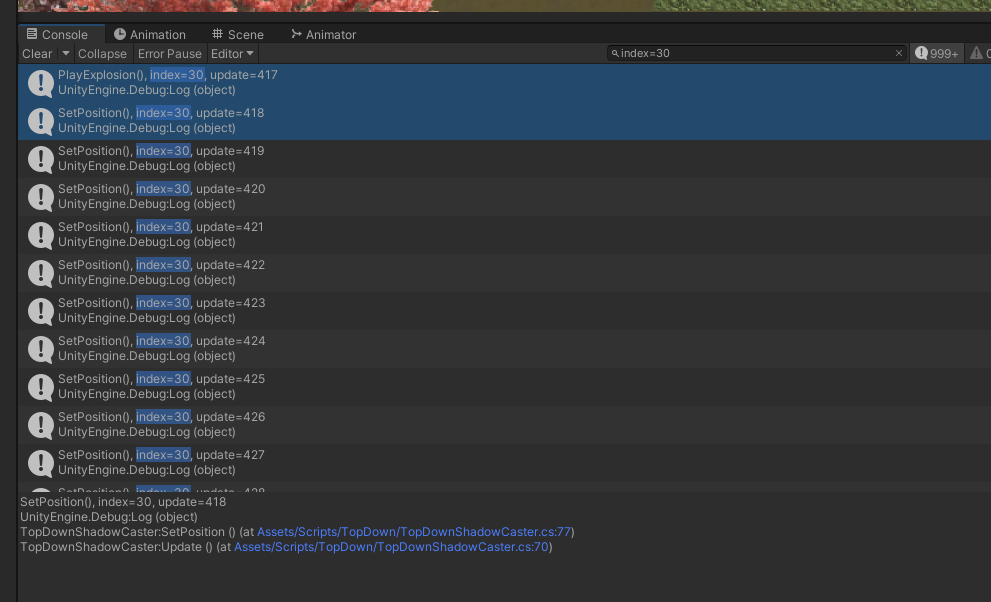Click the console search field
This screenshot has height=602, width=991.
(x=750, y=54)
